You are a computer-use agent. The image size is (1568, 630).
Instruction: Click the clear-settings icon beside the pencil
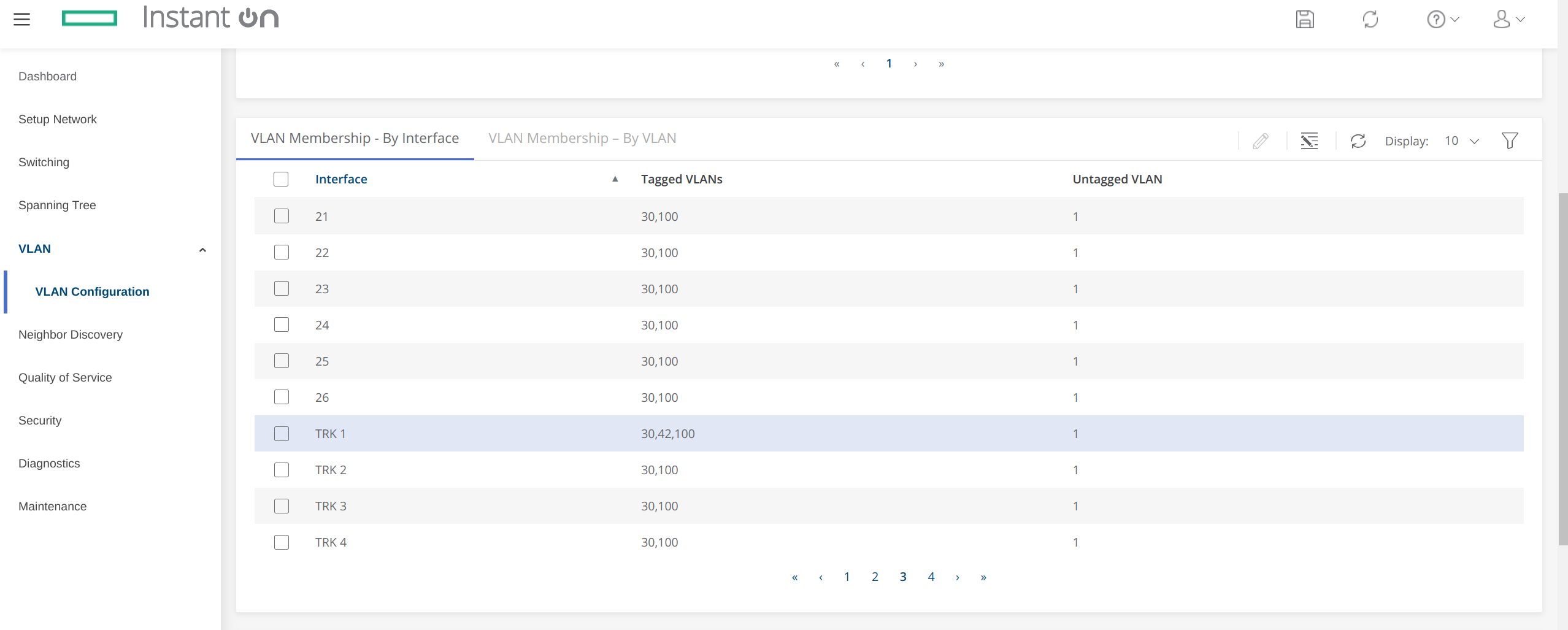[x=1309, y=141]
